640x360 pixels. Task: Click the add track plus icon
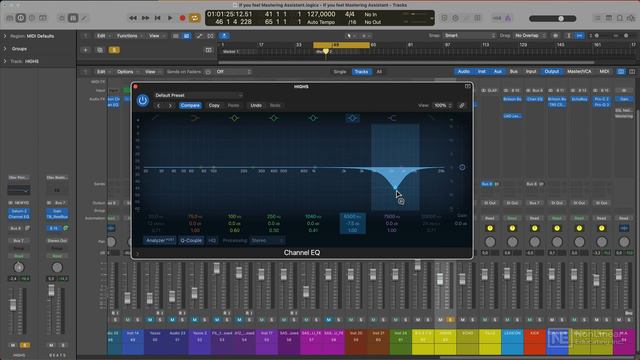pyautogui.click(x=85, y=50)
